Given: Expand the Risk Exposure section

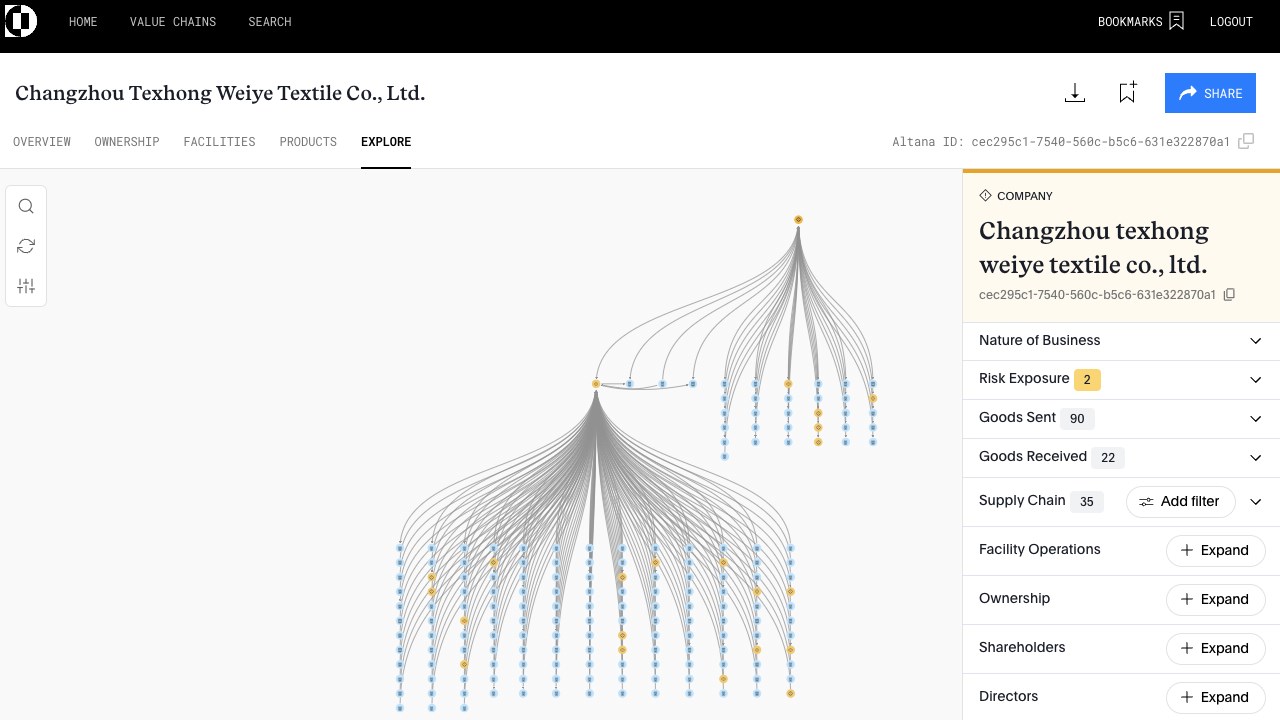Looking at the screenshot, I should click(1256, 380).
